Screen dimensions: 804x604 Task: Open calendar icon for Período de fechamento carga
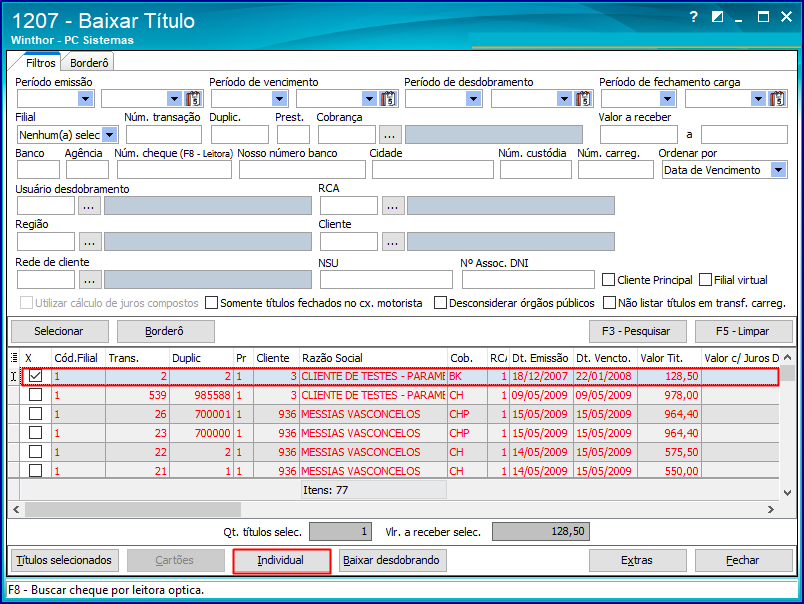coord(777,98)
